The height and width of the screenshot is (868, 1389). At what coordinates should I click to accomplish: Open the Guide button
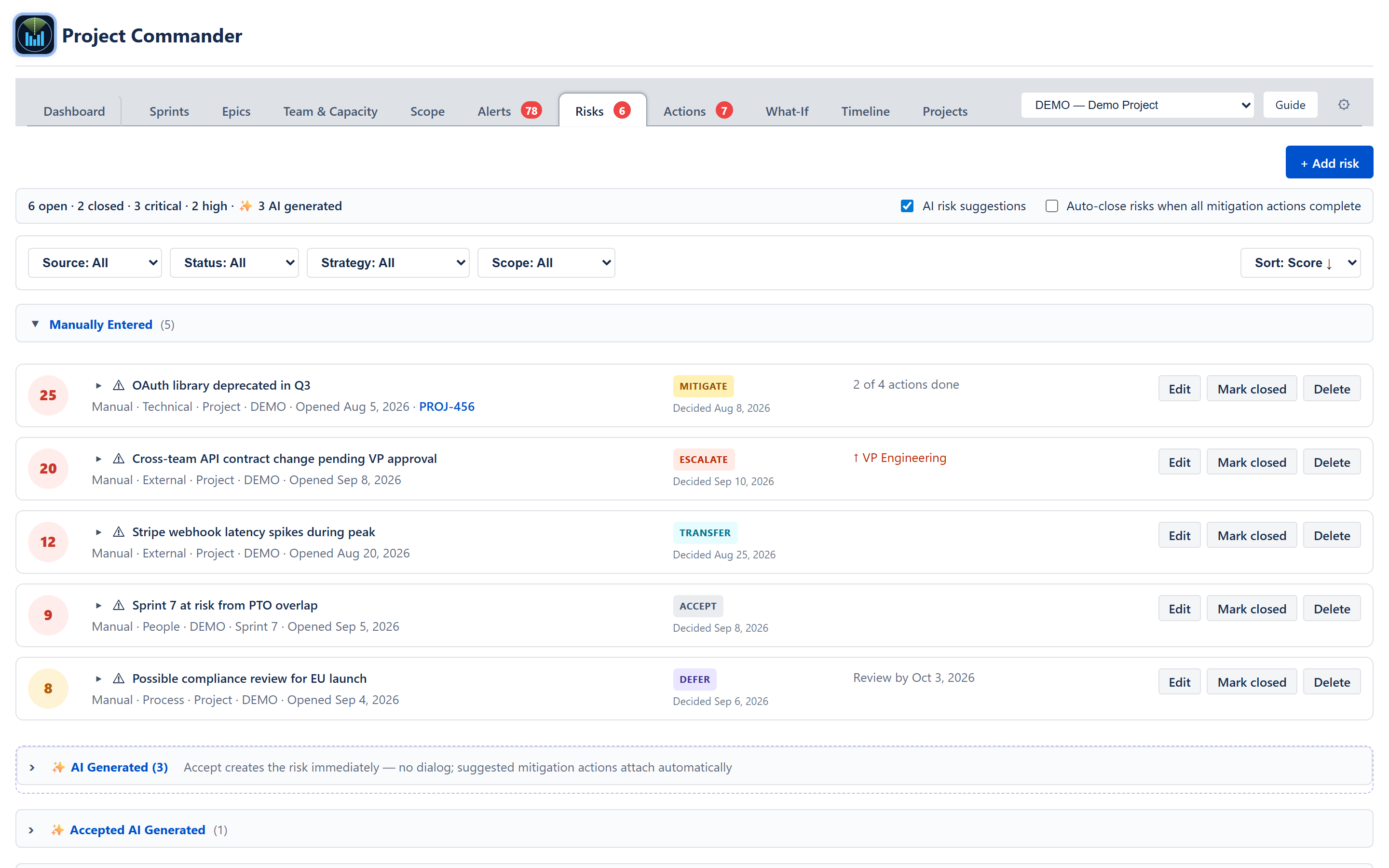1290,105
